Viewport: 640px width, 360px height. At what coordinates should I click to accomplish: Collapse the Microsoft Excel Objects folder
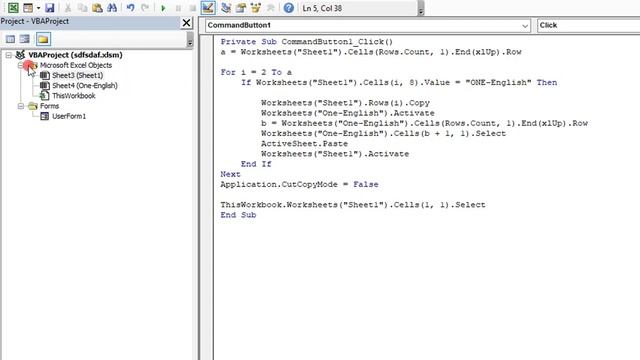pyautogui.click(x=20, y=65)
